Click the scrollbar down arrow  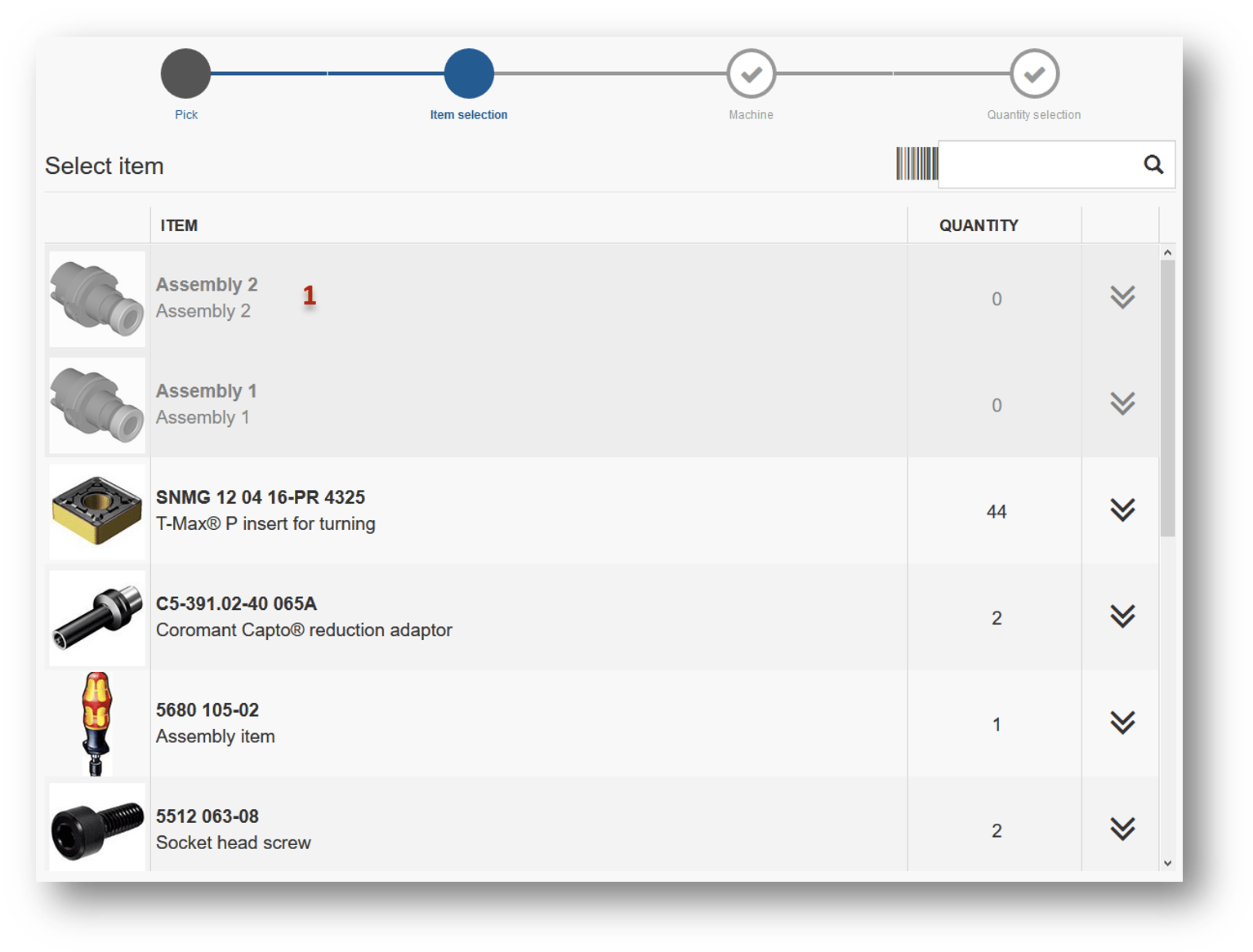(x=1167, y=863)
